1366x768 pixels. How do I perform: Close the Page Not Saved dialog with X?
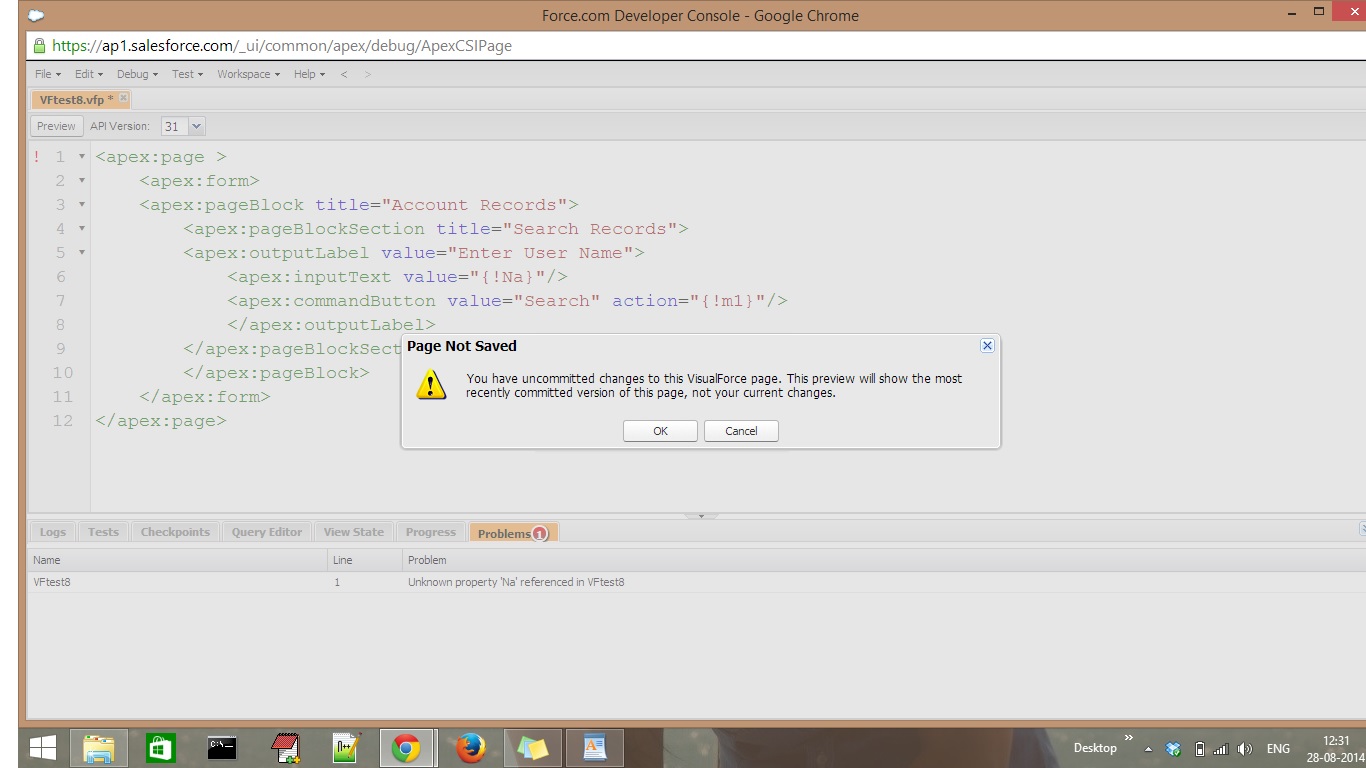coord(987,346)
